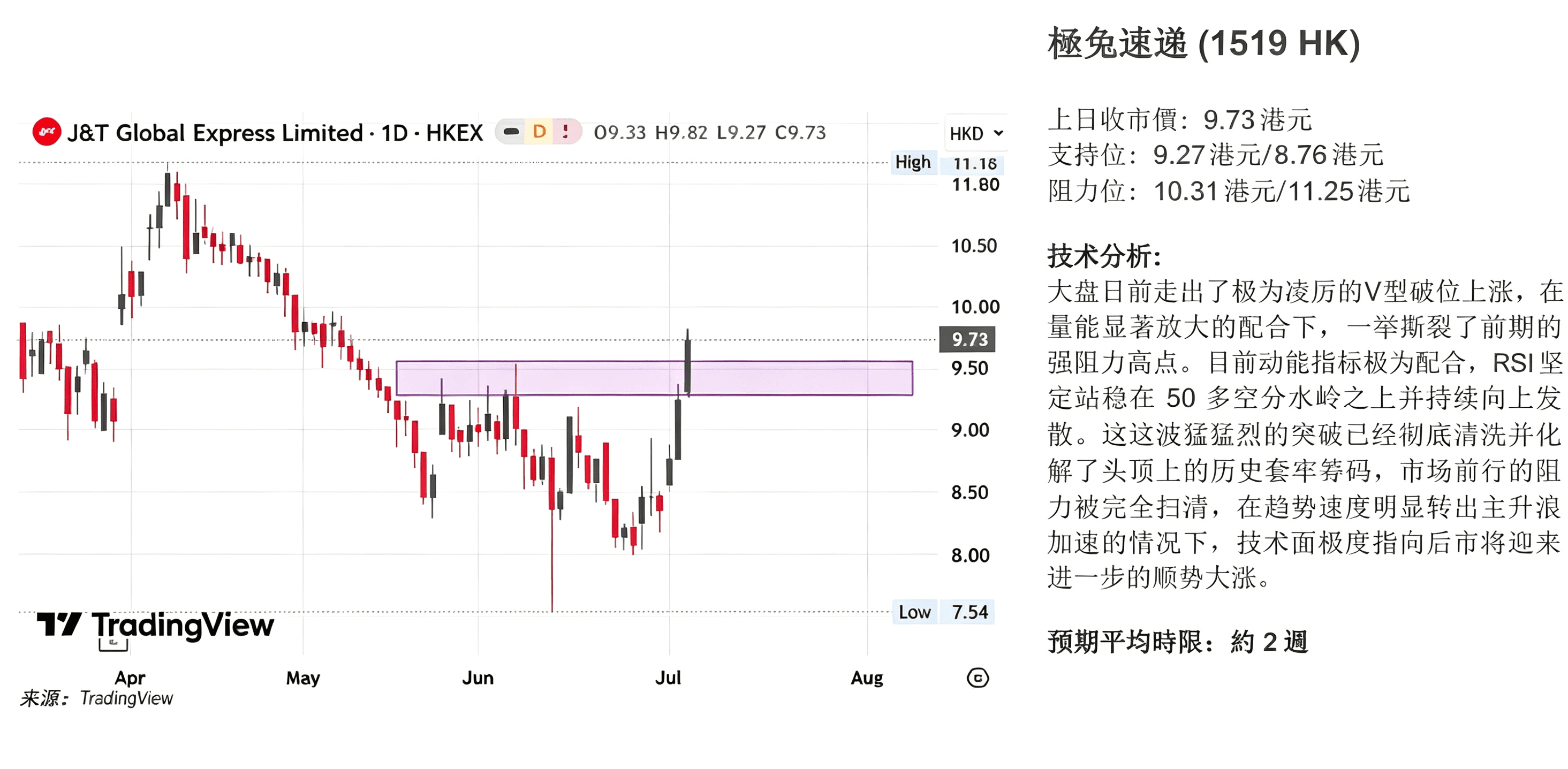
Task: Click the low value L9.27 in legend
Action: pos(741,132)
